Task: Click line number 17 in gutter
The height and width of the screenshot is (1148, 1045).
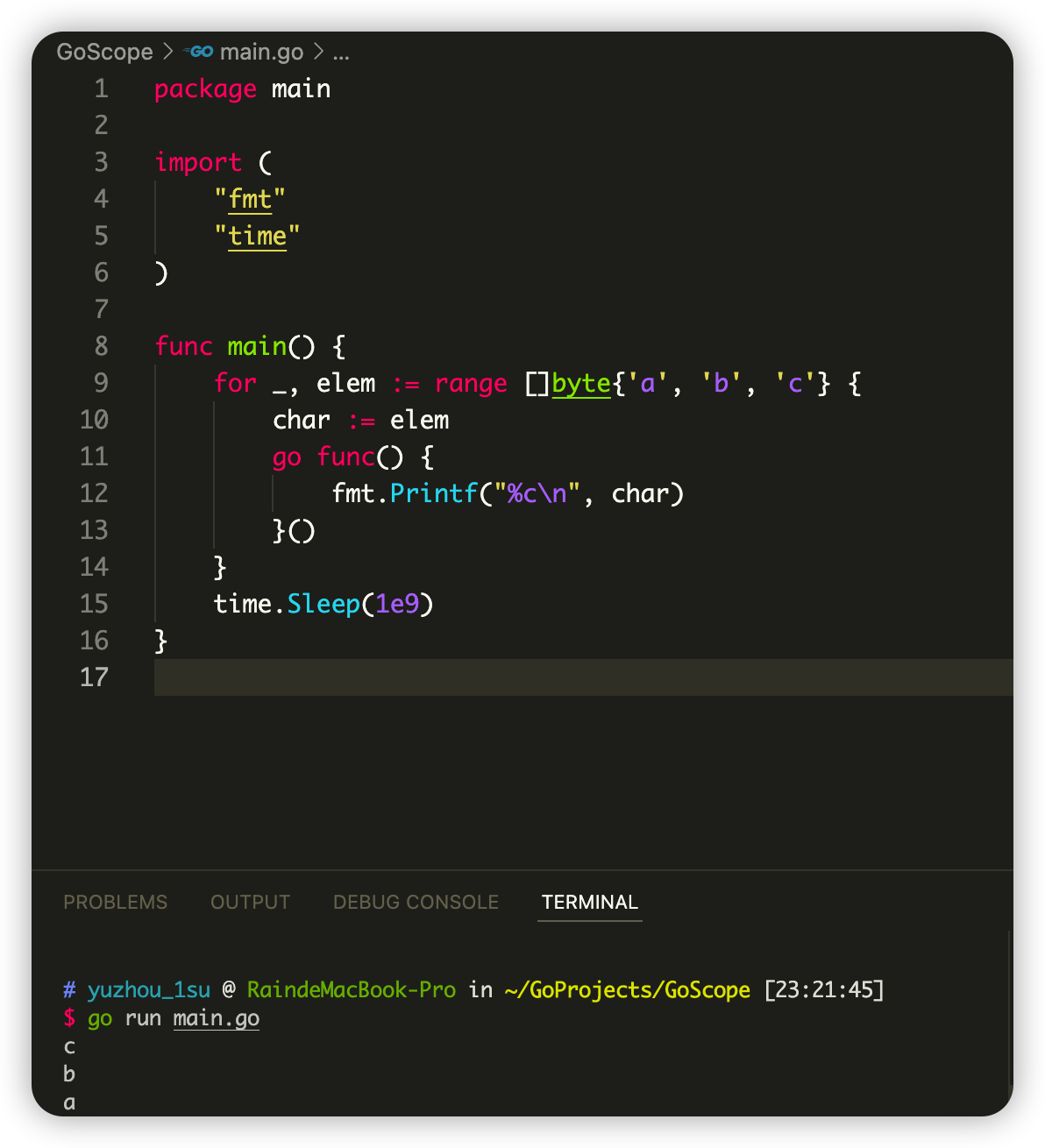Action: coord(94,677)
